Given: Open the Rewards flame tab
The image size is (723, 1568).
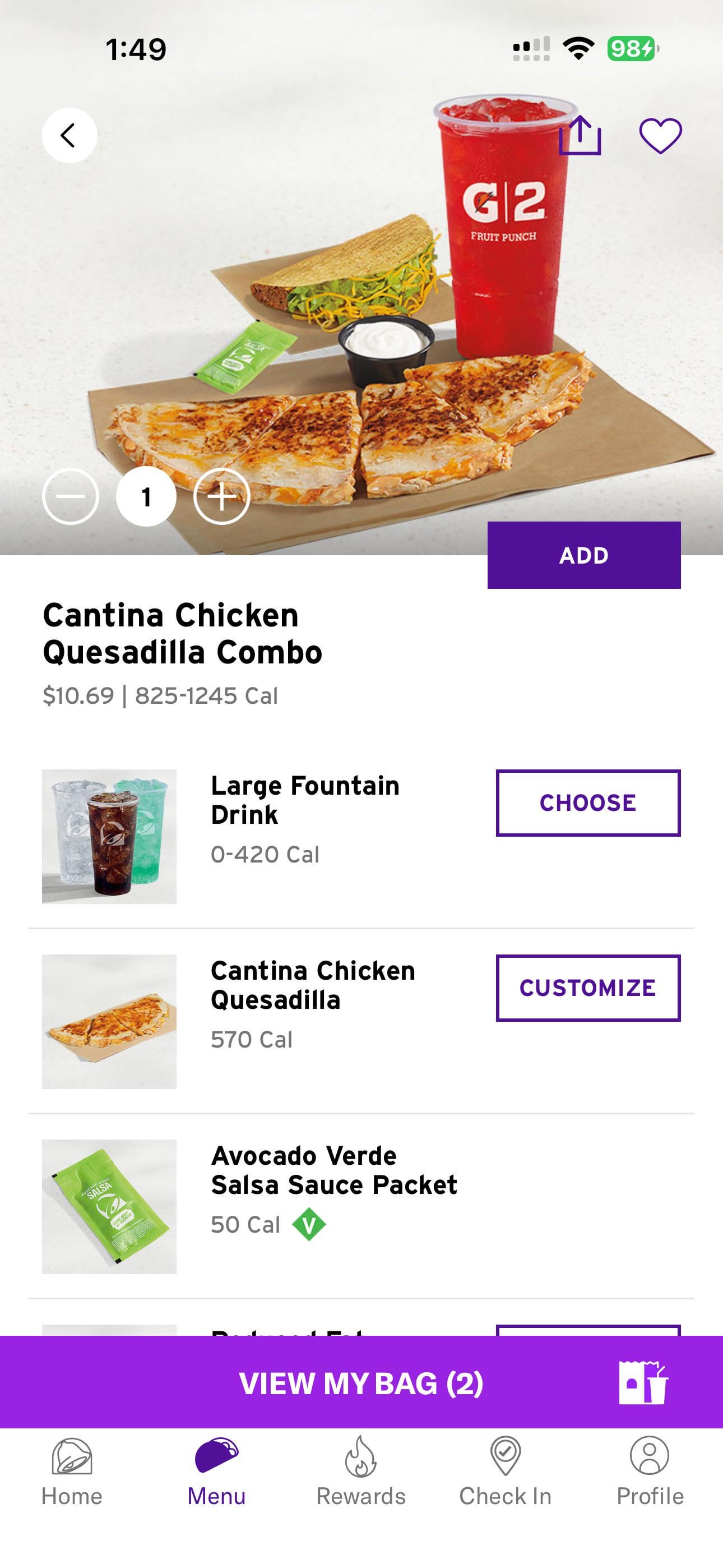Looking at the screenshot, I should [361, 1469].
